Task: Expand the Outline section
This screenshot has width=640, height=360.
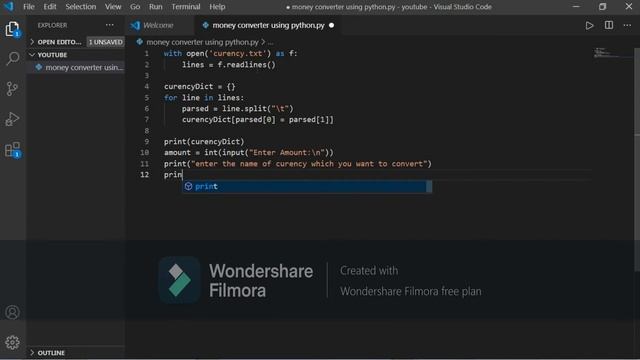Action: [x=32, y=353]
